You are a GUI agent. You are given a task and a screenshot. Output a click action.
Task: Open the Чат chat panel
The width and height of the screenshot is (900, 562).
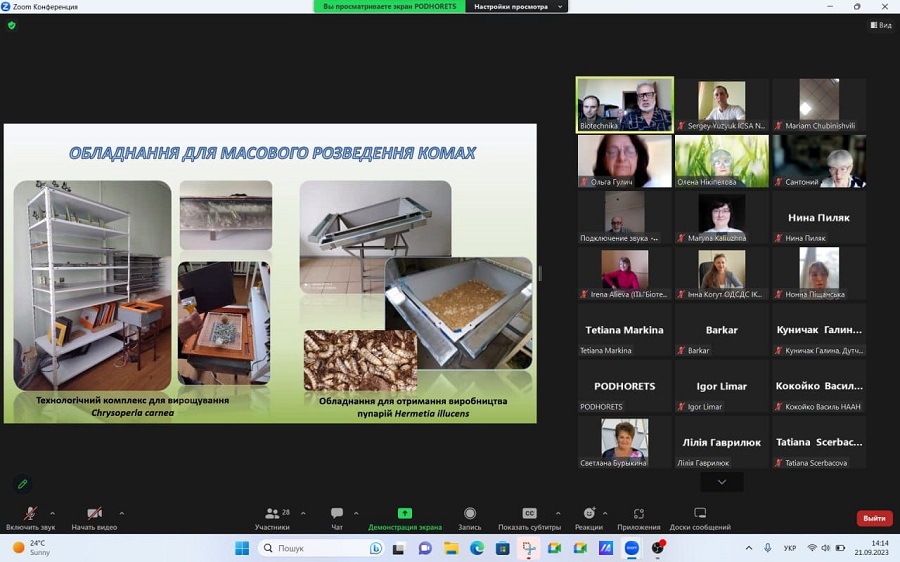337,516
